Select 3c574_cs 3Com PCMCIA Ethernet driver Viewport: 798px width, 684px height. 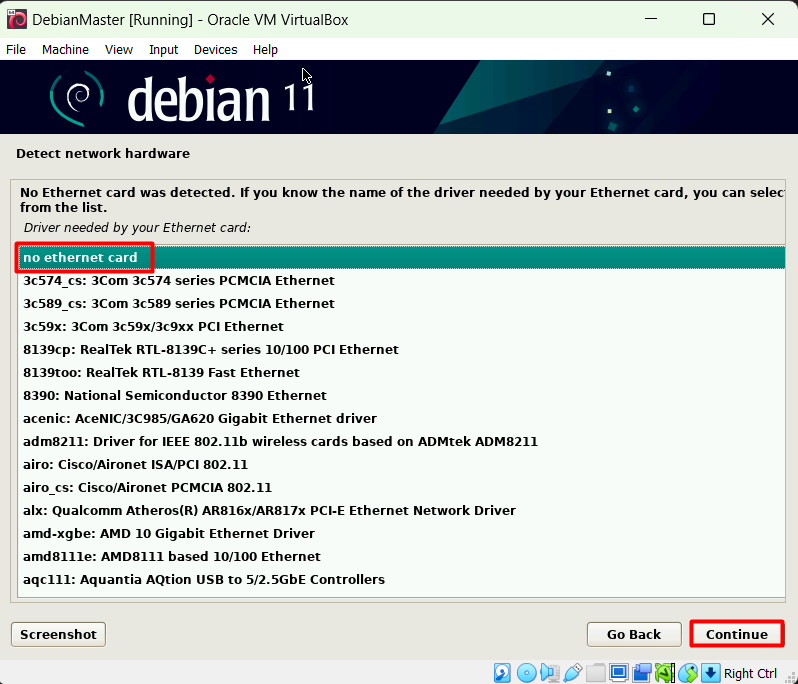point(401,280)
